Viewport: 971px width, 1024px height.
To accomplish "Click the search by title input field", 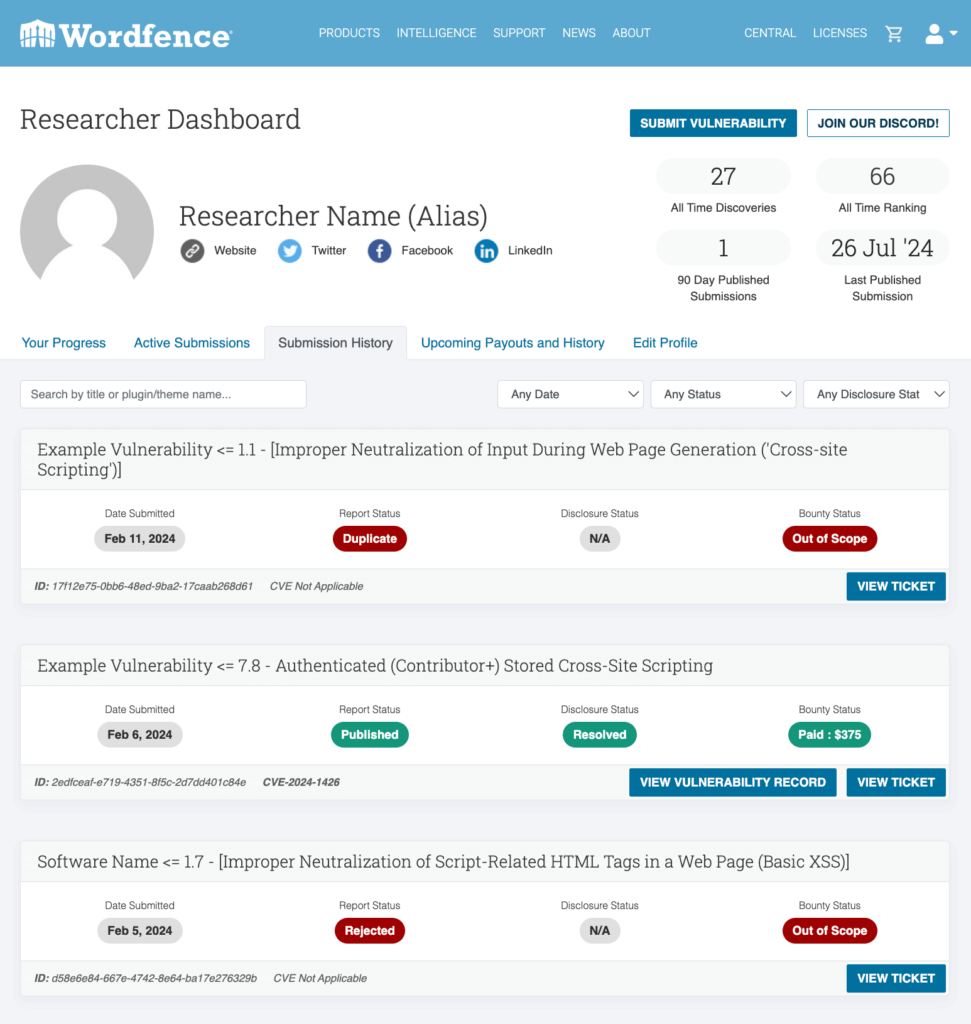I will 163,394.
